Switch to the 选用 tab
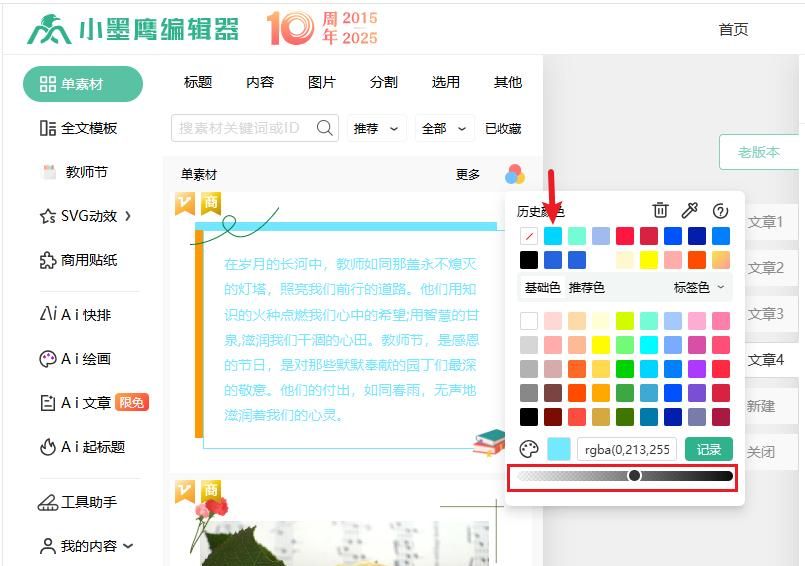Screen dimensions: 805x566 coord(446,82)
